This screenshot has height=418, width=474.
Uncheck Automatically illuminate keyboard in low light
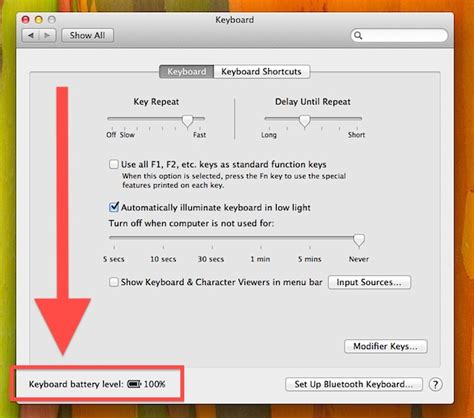[x=114, y=207]
